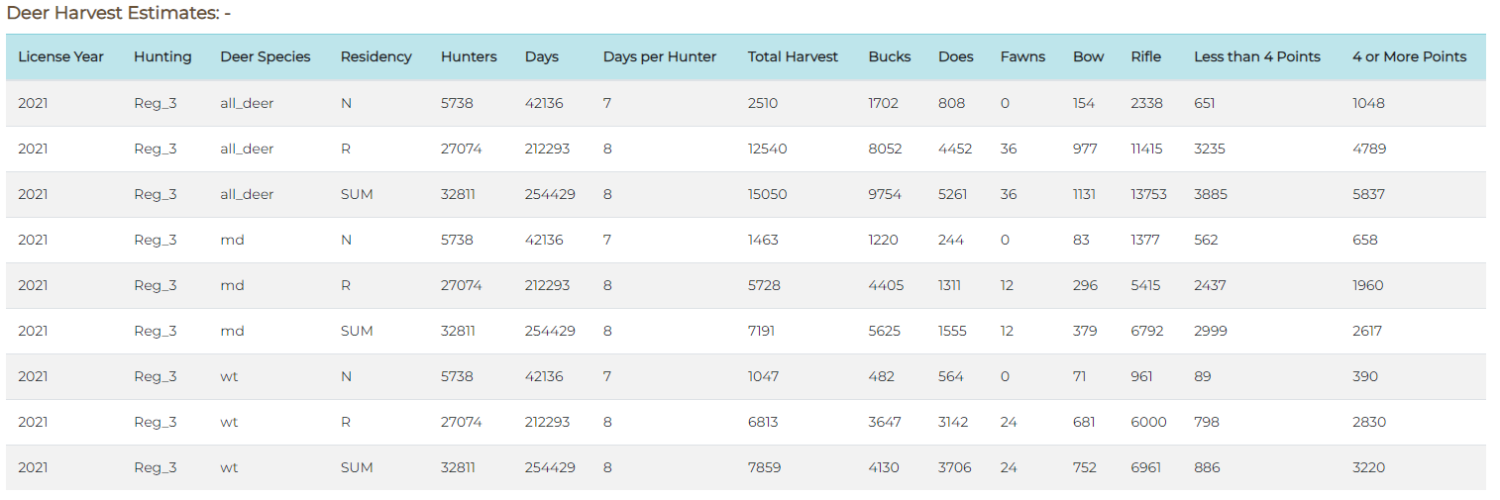Click the 4 or More Points header
The width and height of the screenshot is (1500, 500).
pos(1409,57)
